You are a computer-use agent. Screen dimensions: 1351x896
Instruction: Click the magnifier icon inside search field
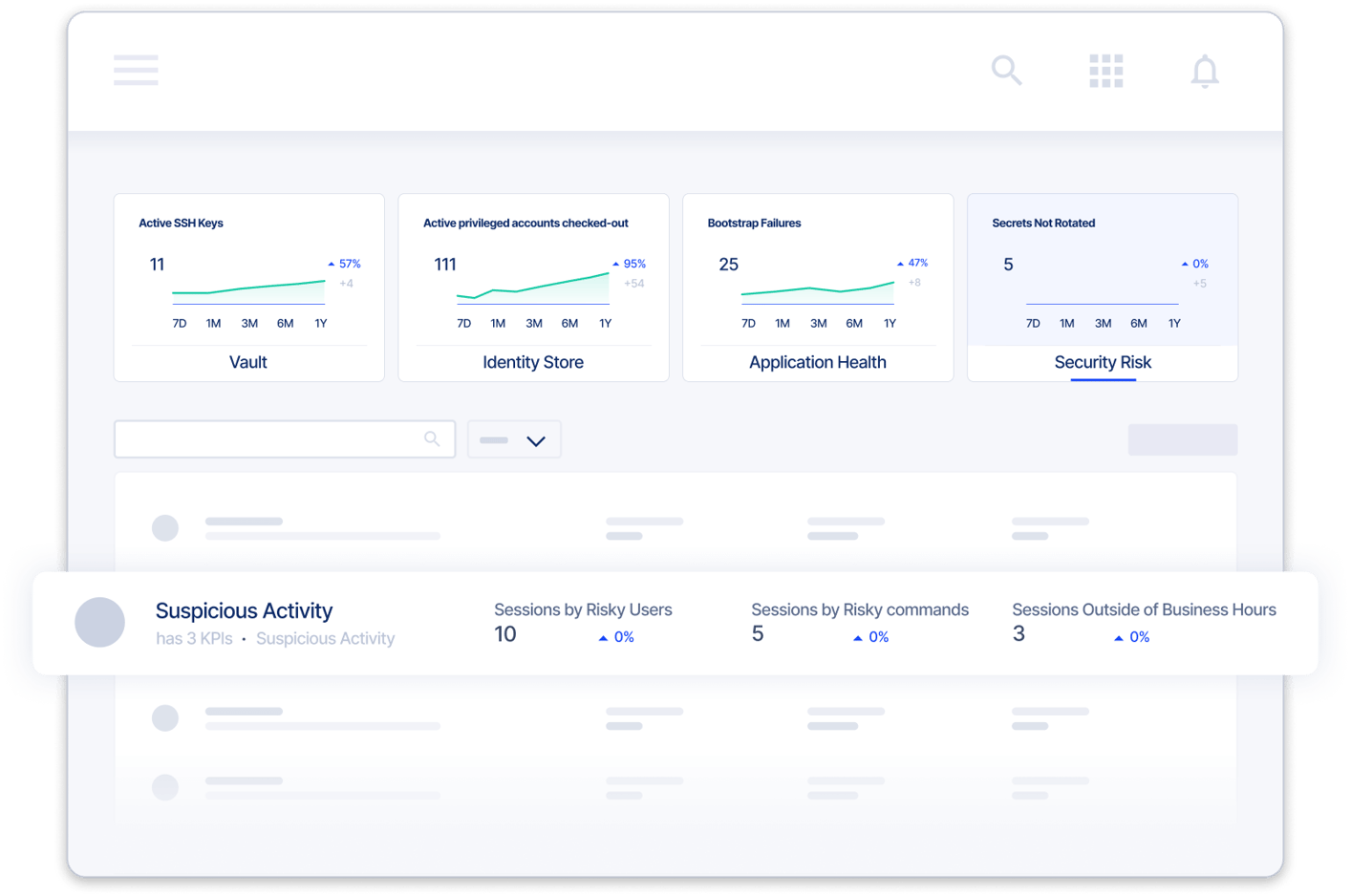click(432, 439)
